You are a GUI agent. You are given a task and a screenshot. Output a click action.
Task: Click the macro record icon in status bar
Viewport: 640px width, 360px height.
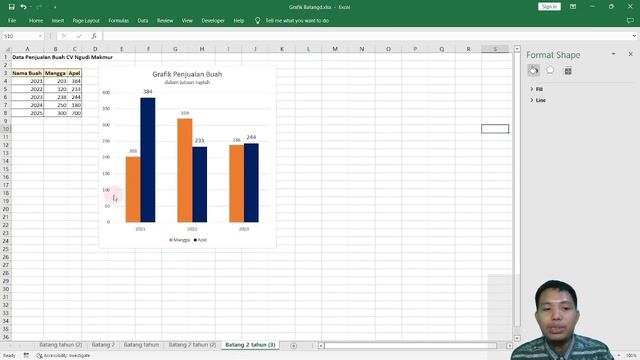[x=26, y=356]
